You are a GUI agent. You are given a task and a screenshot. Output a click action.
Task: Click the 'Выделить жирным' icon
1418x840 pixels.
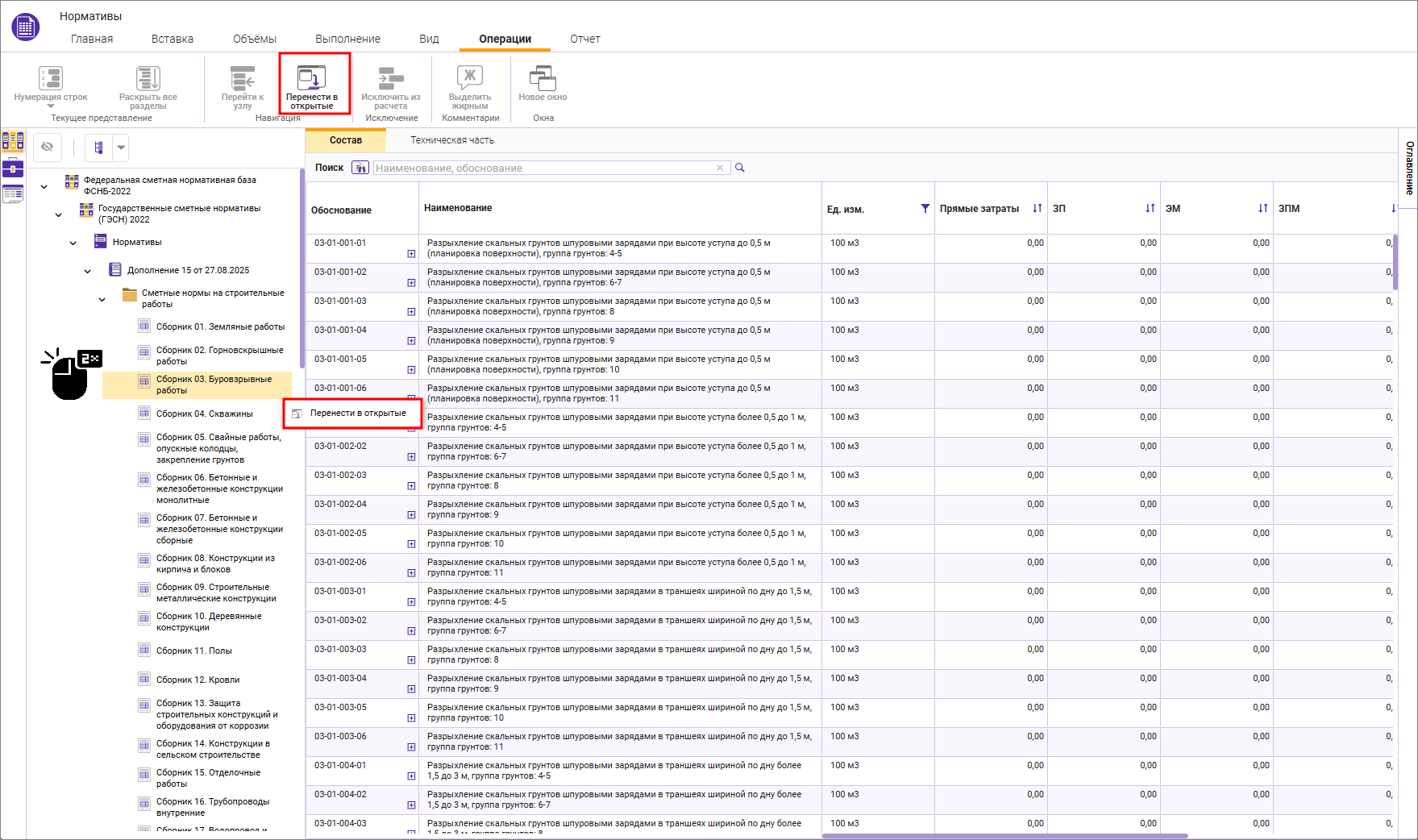tap(469, 78)
